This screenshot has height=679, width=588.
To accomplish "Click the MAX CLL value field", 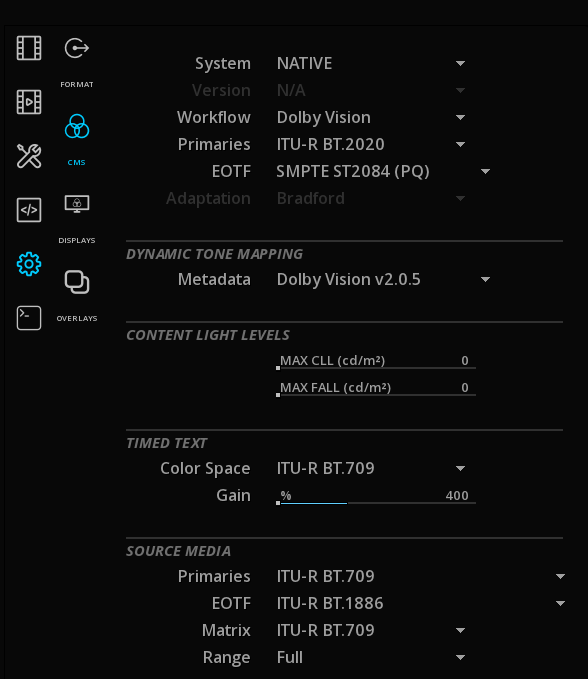I will (376, 361).
